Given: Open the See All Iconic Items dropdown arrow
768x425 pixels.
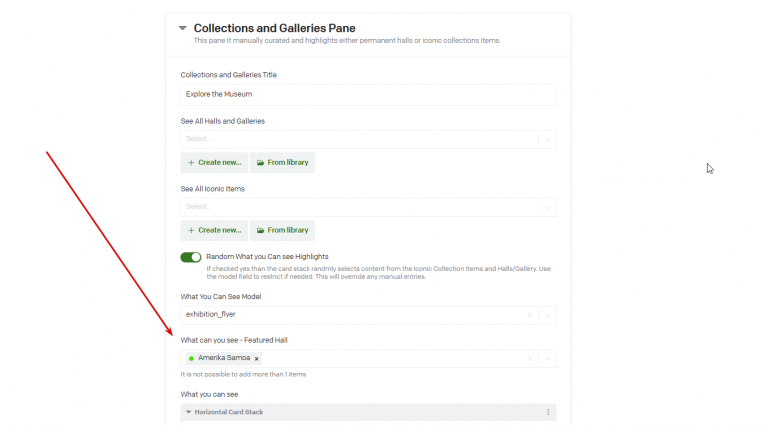Looking at the screenshot, I should click(x=546, y=206).
